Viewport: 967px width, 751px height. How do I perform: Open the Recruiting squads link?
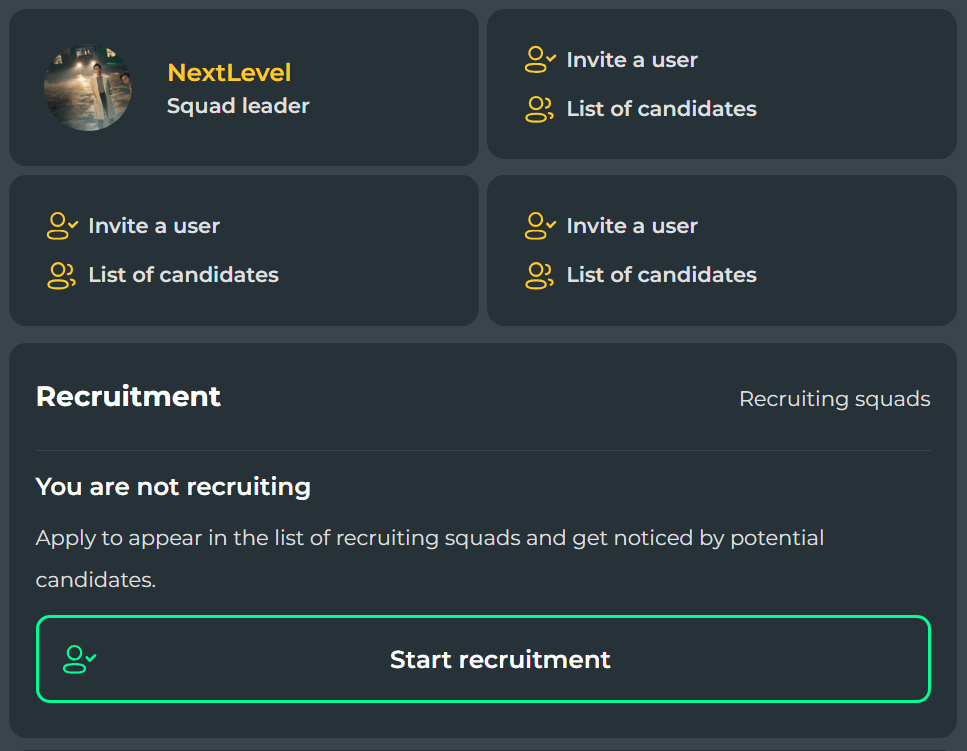tap(834, 399)
